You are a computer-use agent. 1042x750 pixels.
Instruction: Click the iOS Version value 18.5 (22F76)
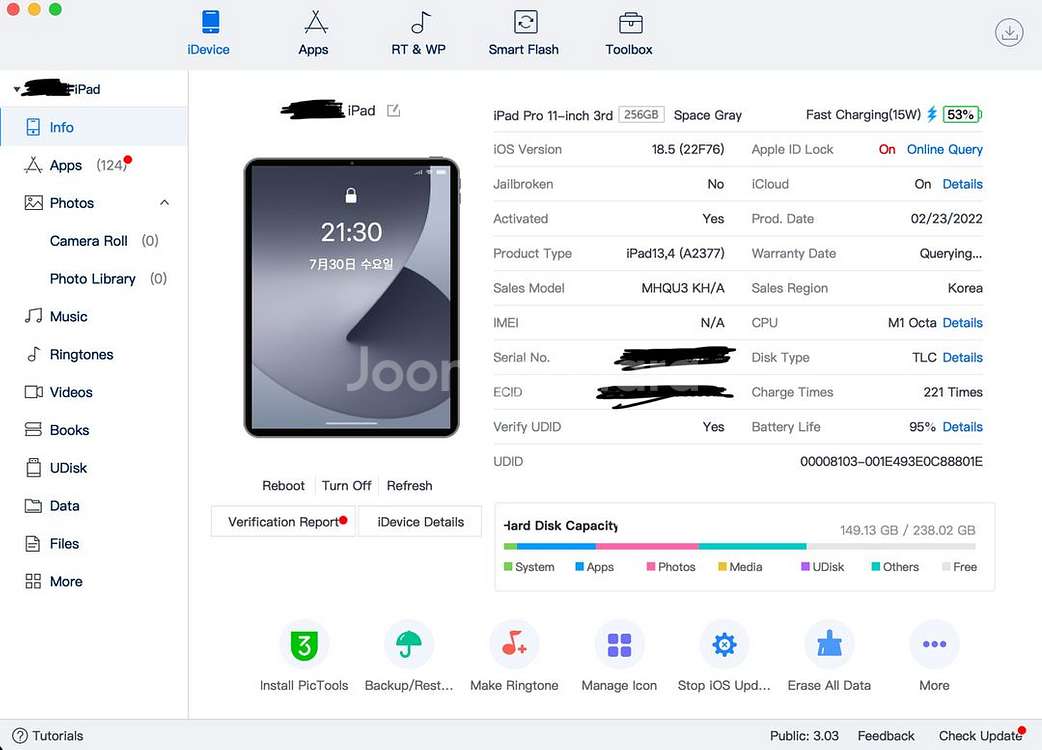pyautogui.click(x=688, y=149)
